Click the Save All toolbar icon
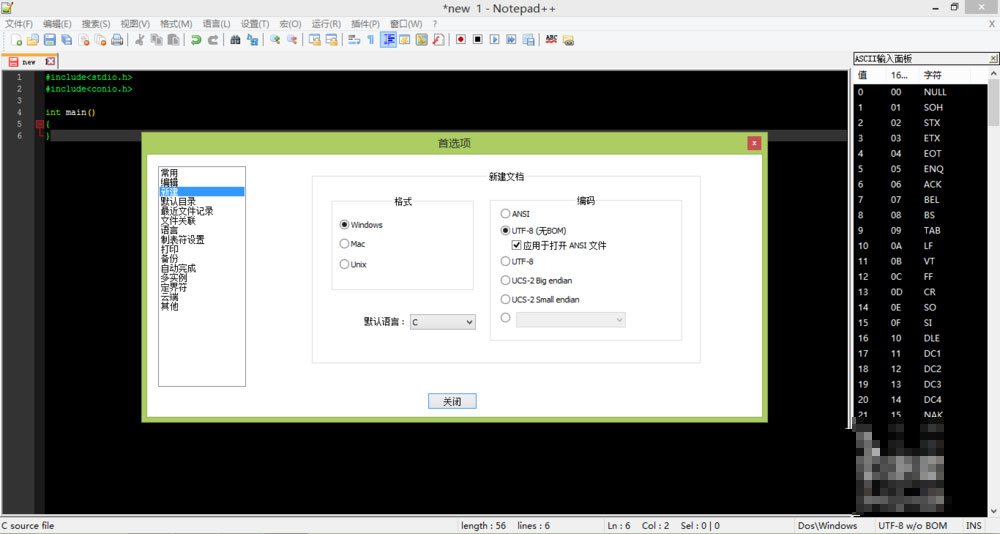Screen dimensions: 1000x534 pyautogui.click(x=66, y=40)
